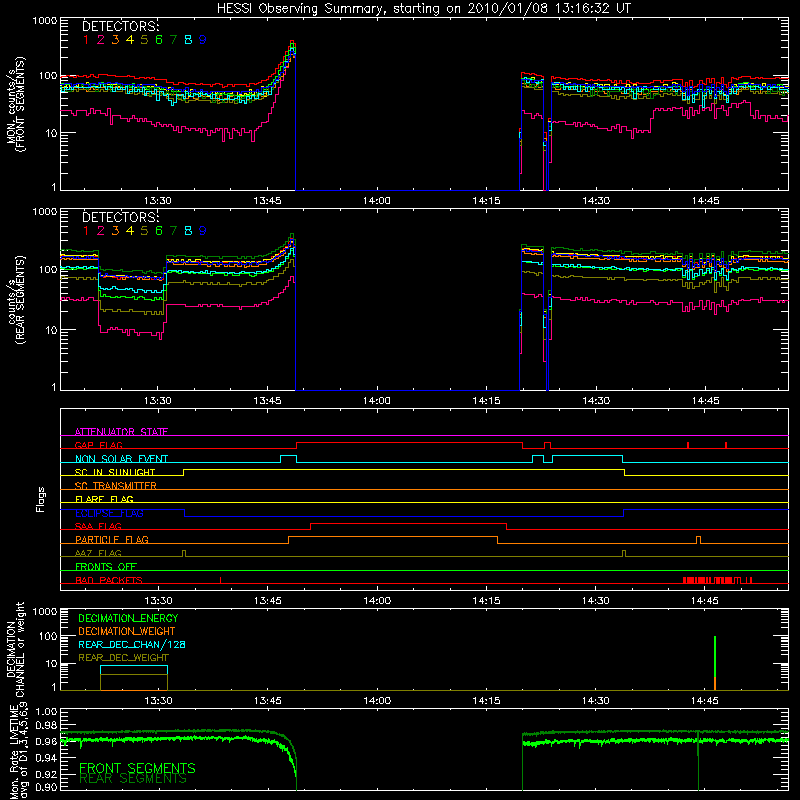Click the REAR_DEC_WEIGHT legend label
The image size is (800, 800).
coord(123,658)
